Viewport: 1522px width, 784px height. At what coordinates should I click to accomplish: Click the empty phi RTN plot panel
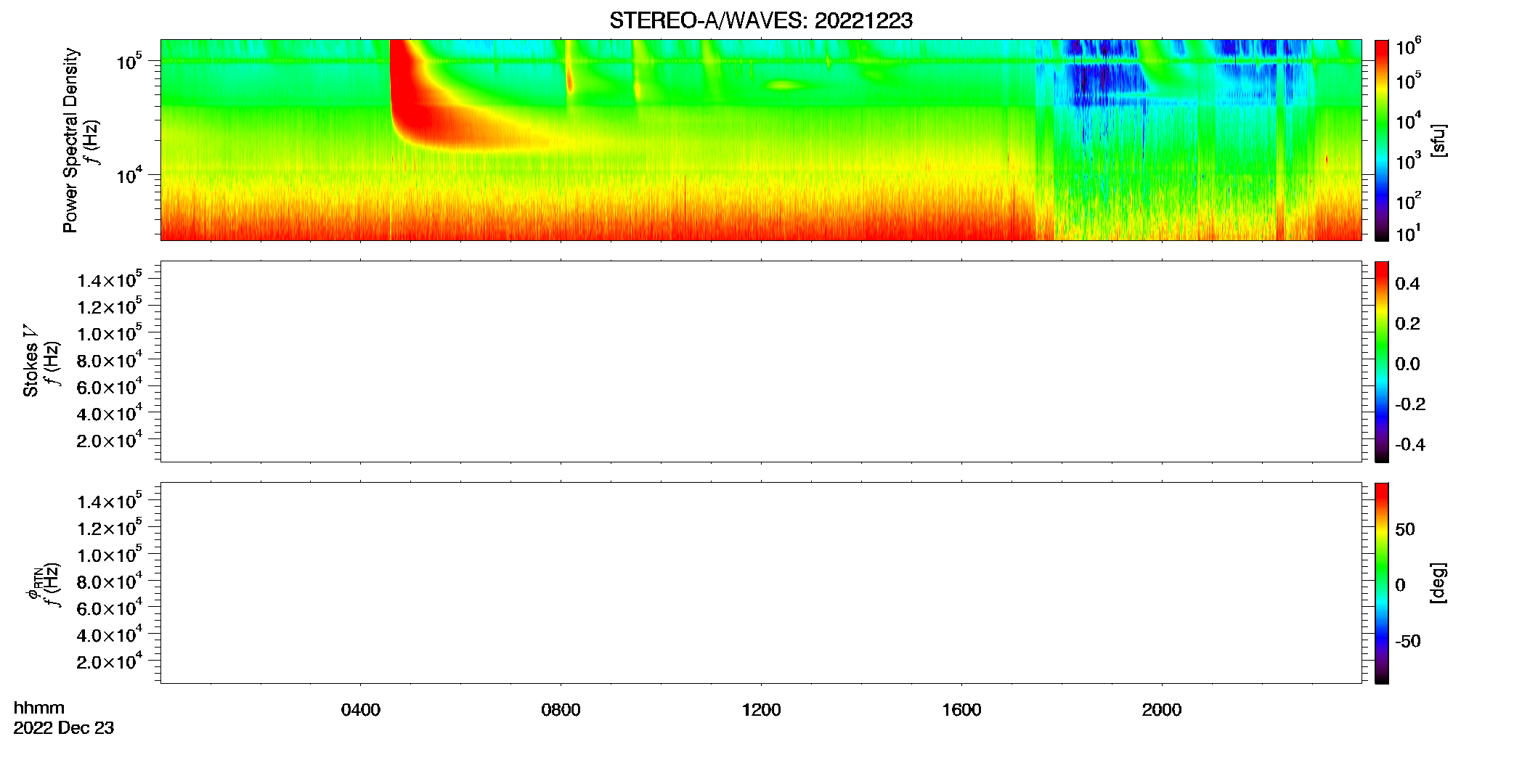coord(761,583)
